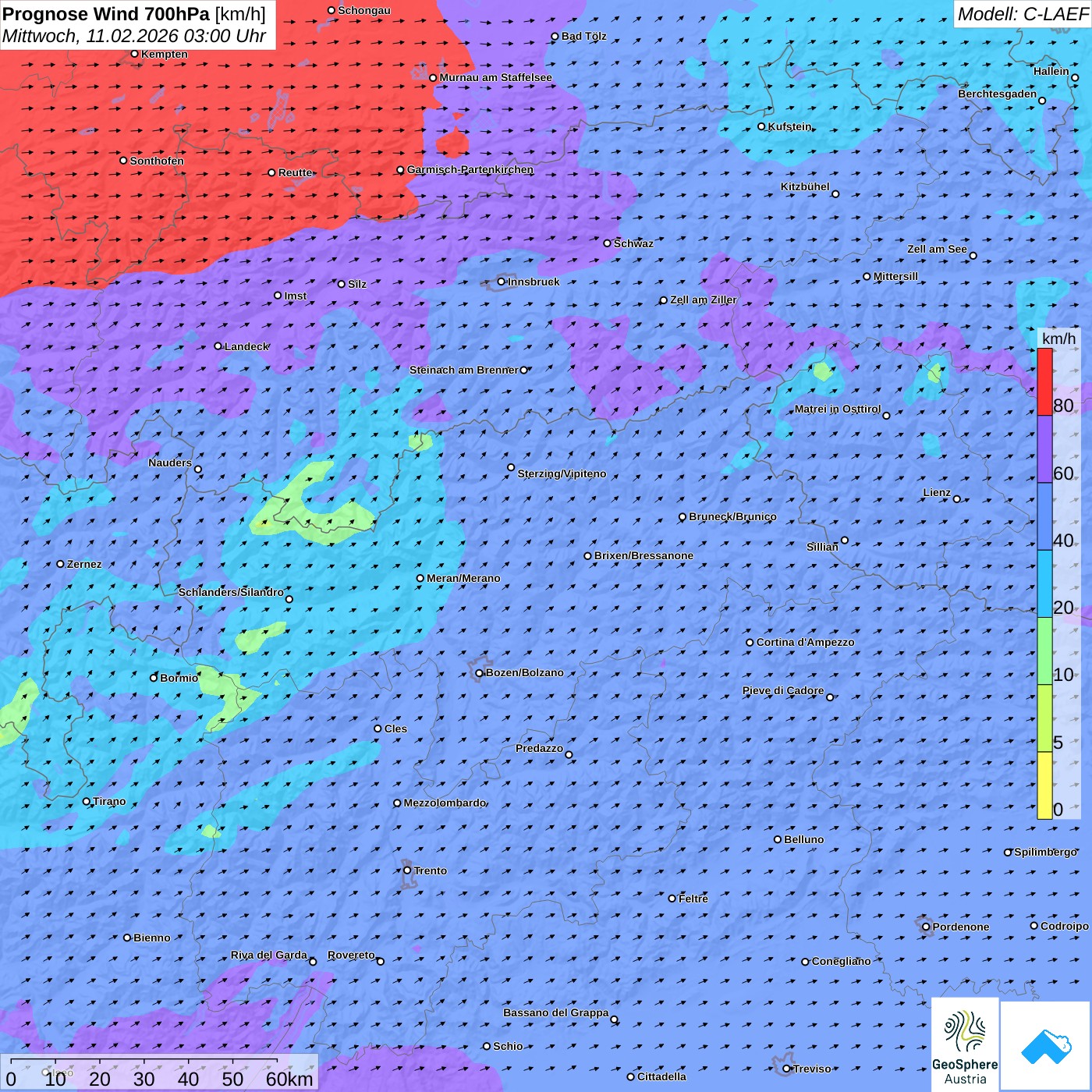Click the 'Predazzo' label
The image size is (1092, 1092).
coord(539,748)
